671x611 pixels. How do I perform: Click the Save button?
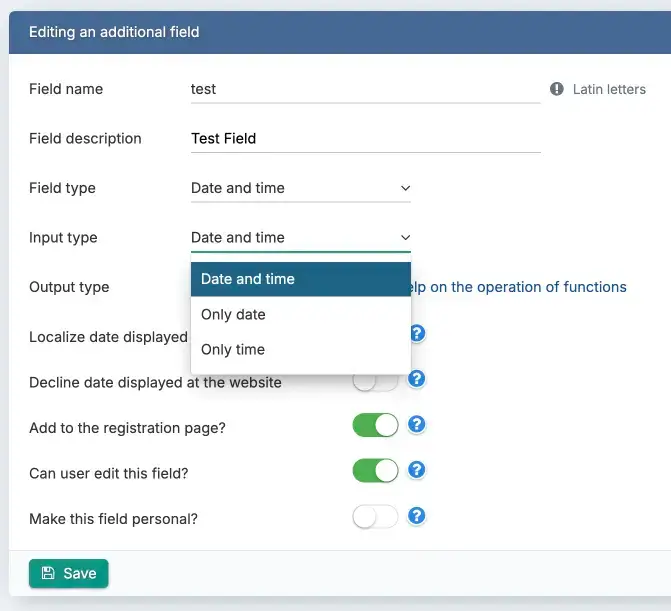point(69,573)
